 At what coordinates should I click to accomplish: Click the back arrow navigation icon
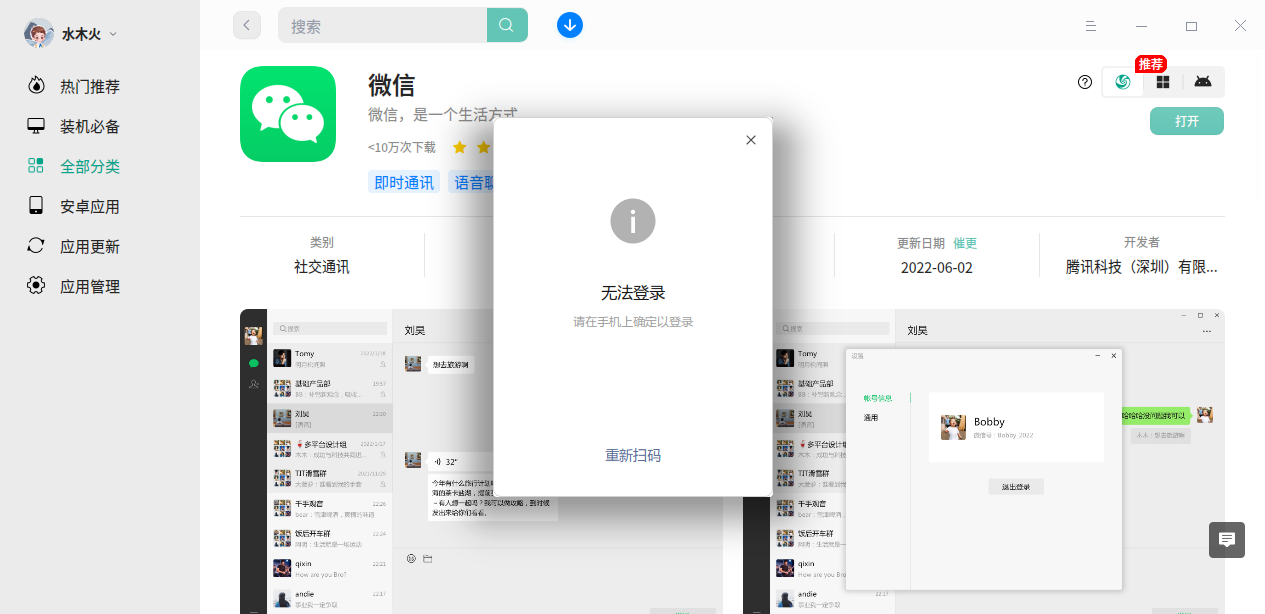[247, 24]
